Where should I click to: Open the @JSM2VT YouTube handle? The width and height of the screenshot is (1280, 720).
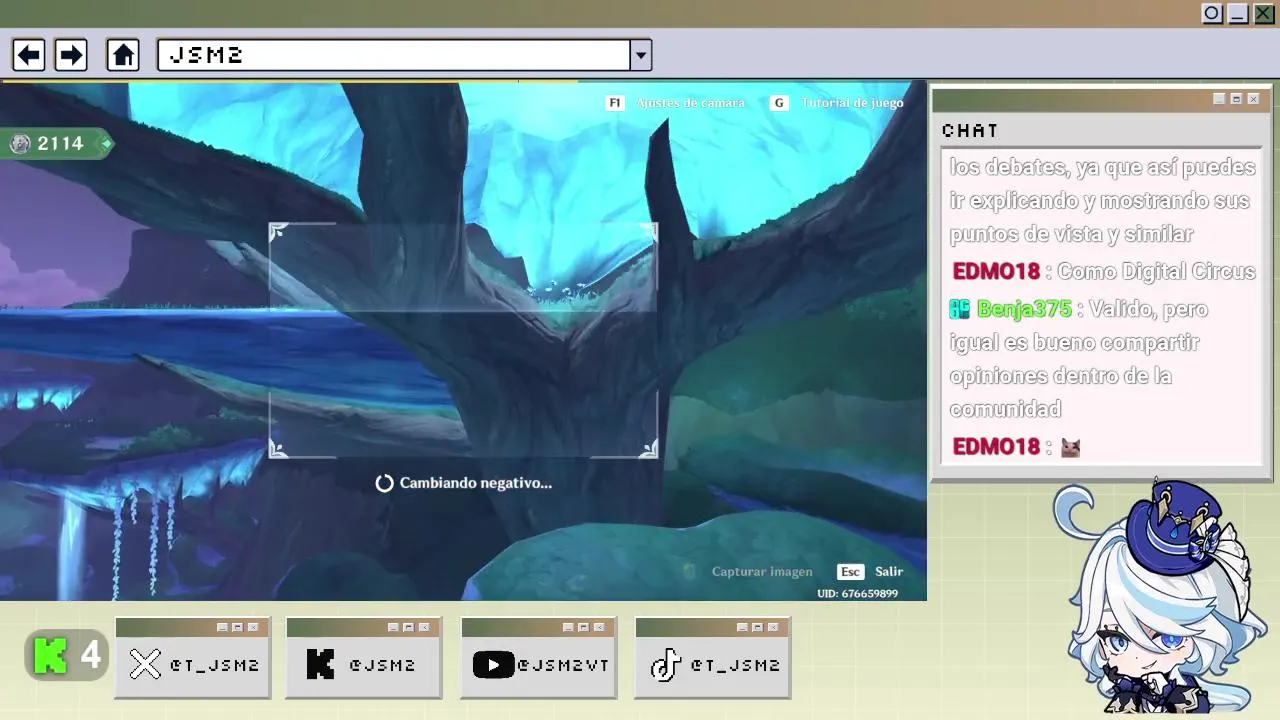(563, 665)
